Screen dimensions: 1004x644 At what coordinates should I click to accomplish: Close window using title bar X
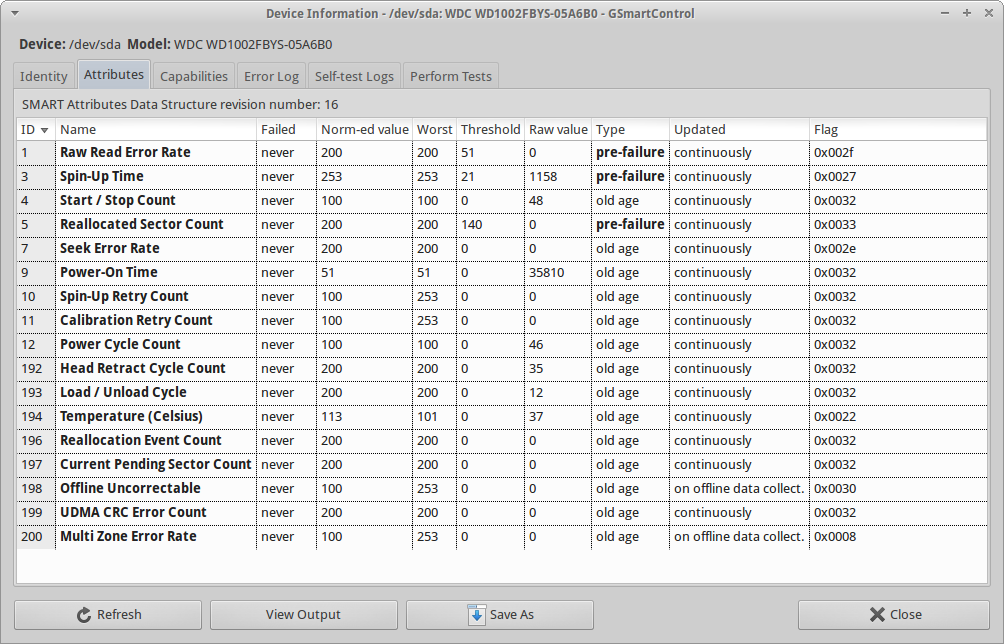pyautogui.click(x=989, y=13)
